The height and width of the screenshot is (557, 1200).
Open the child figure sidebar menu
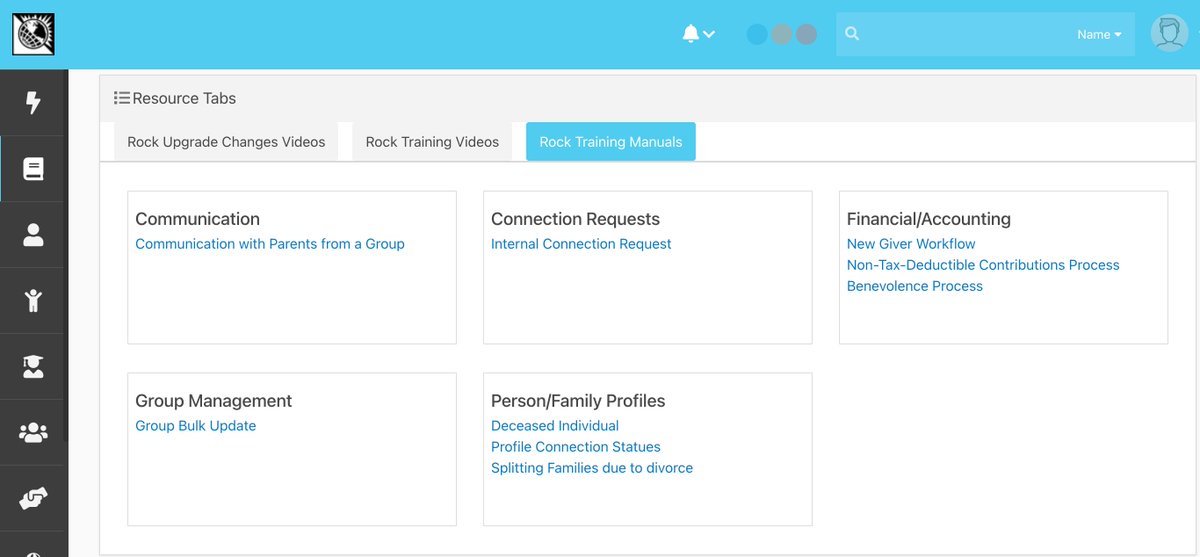tap(33, 300)
